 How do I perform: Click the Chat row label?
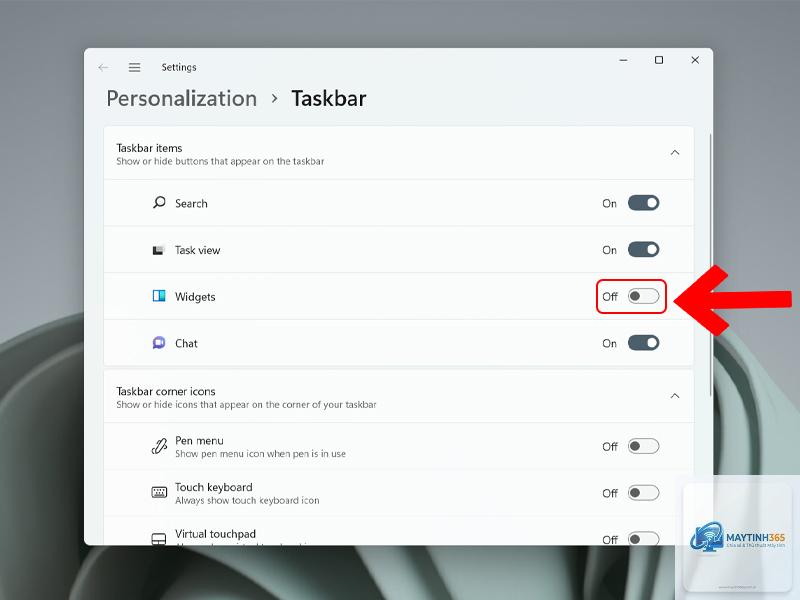click(x=186, y=343)
